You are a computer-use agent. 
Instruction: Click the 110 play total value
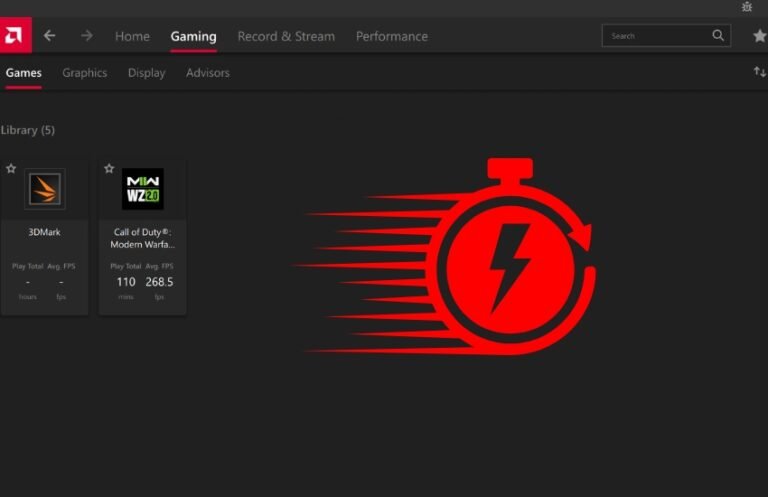pos(126,282)
